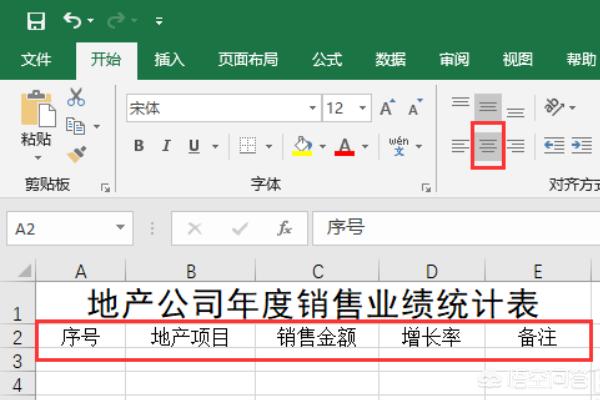
Task: Click the Increase Indent icon
Action: coord(582,146)
